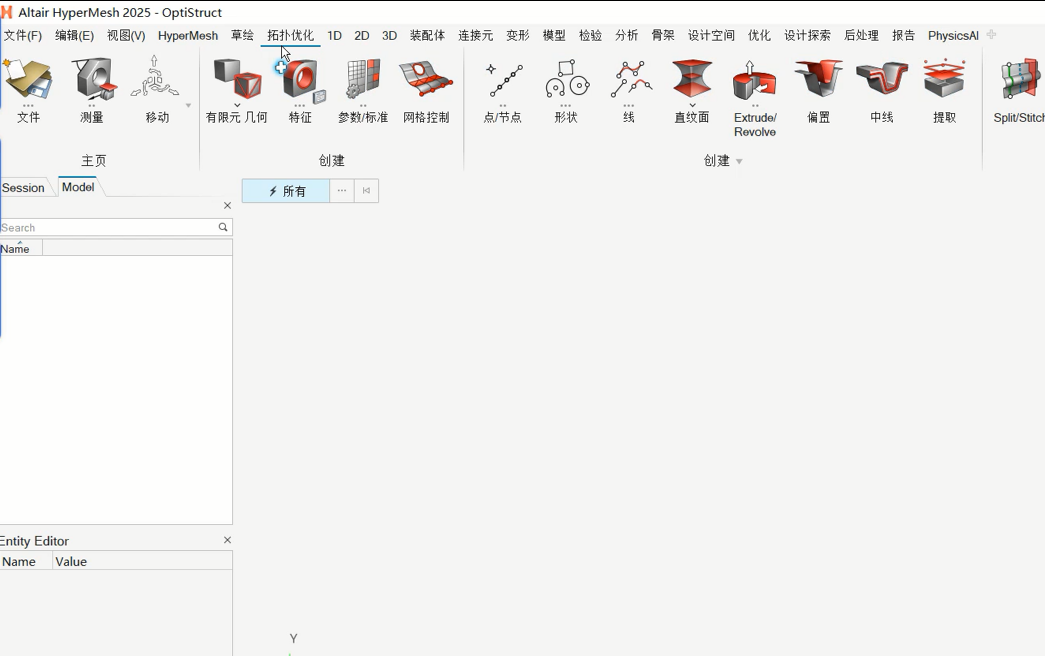Switch to the Session tab

23,188
